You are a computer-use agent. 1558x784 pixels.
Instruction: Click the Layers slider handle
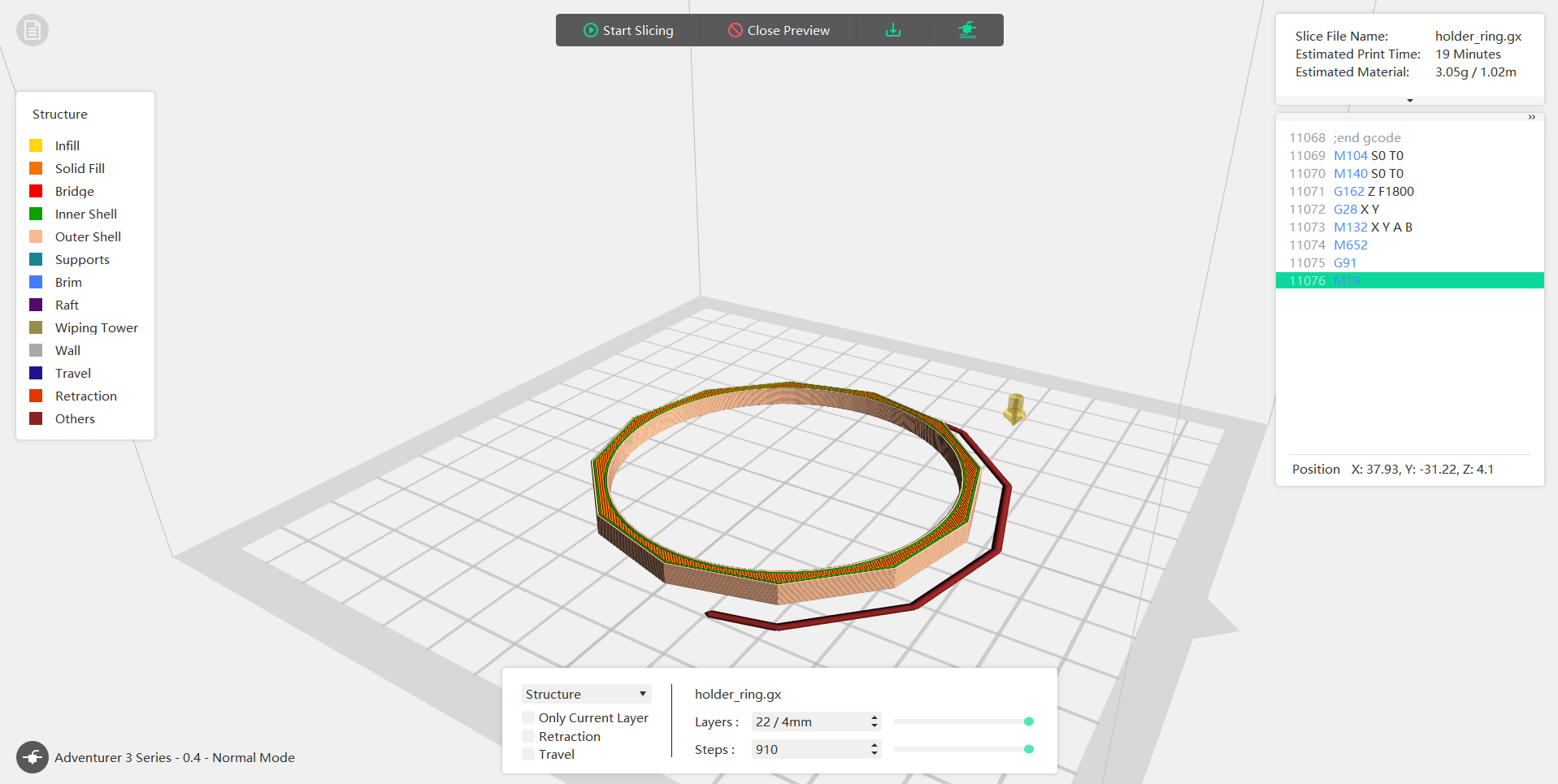pos(1029,721)
